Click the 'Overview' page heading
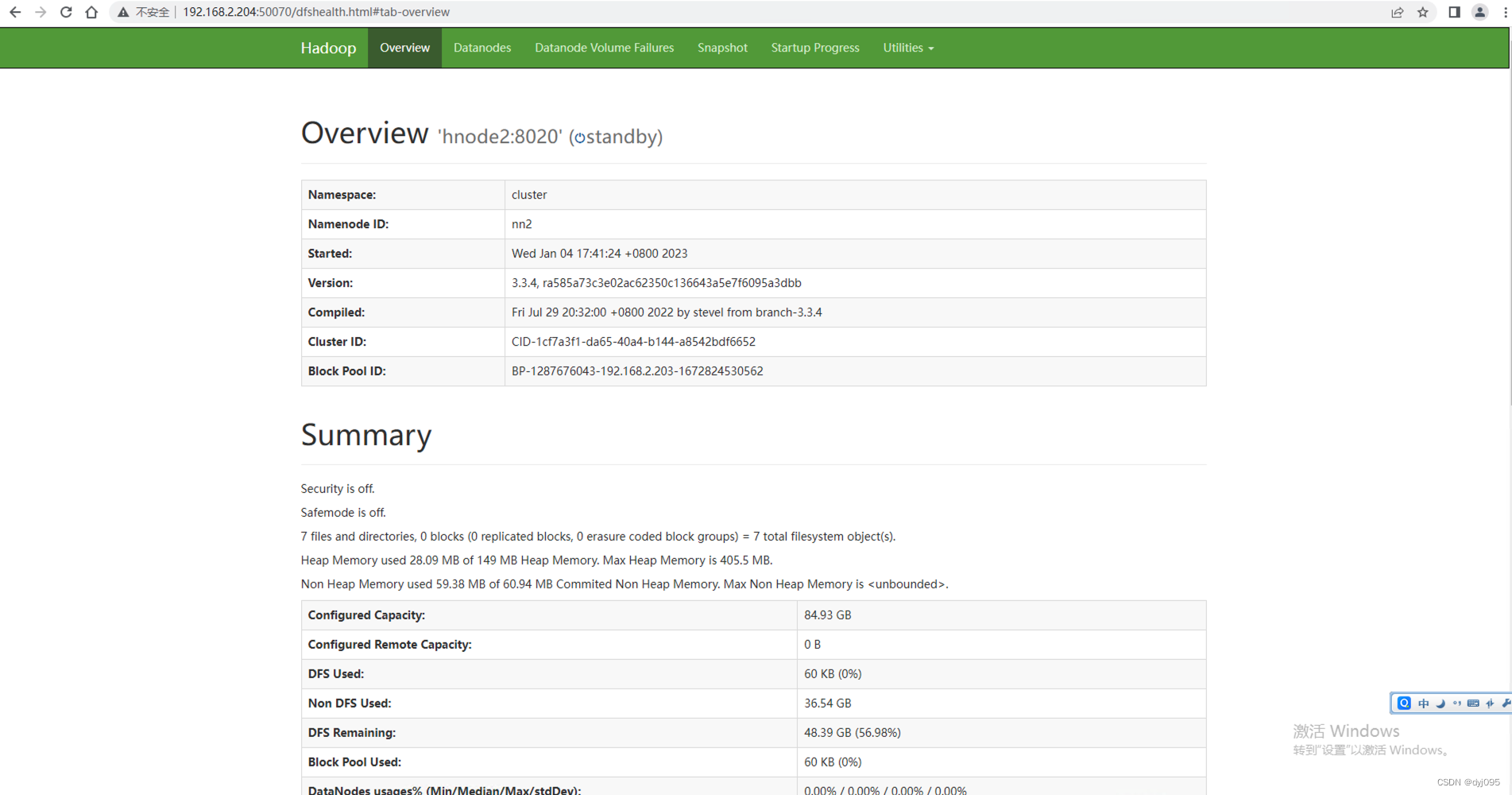 [x=365, y=133]
